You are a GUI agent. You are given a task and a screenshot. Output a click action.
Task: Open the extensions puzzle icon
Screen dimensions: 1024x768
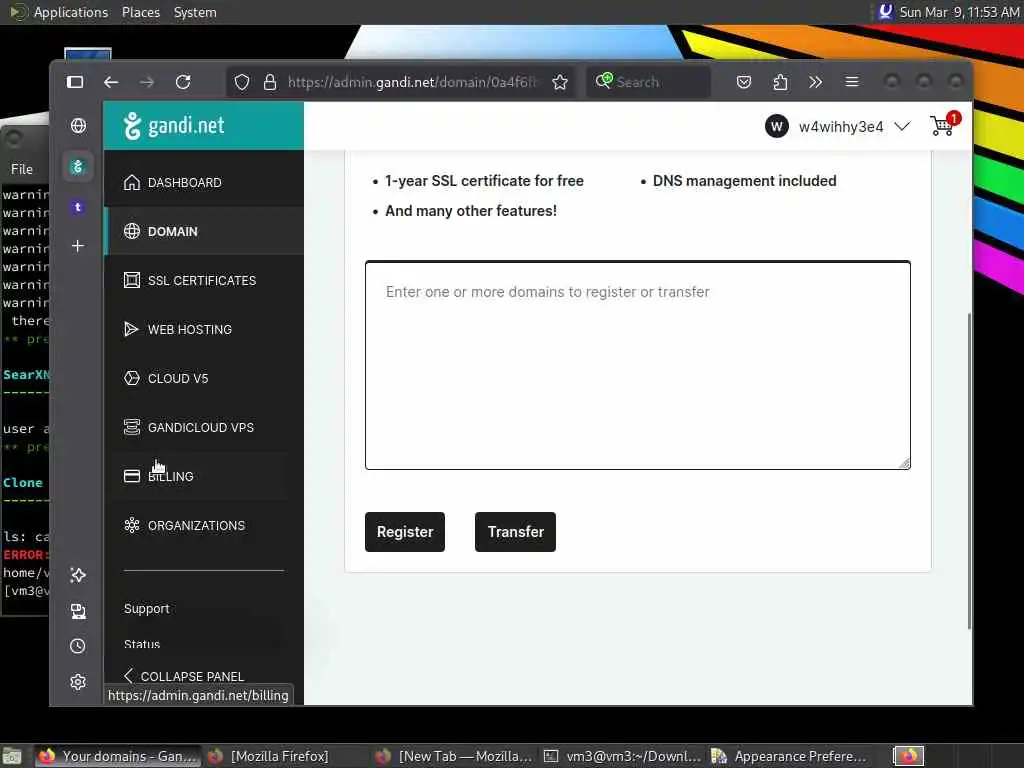780,82
